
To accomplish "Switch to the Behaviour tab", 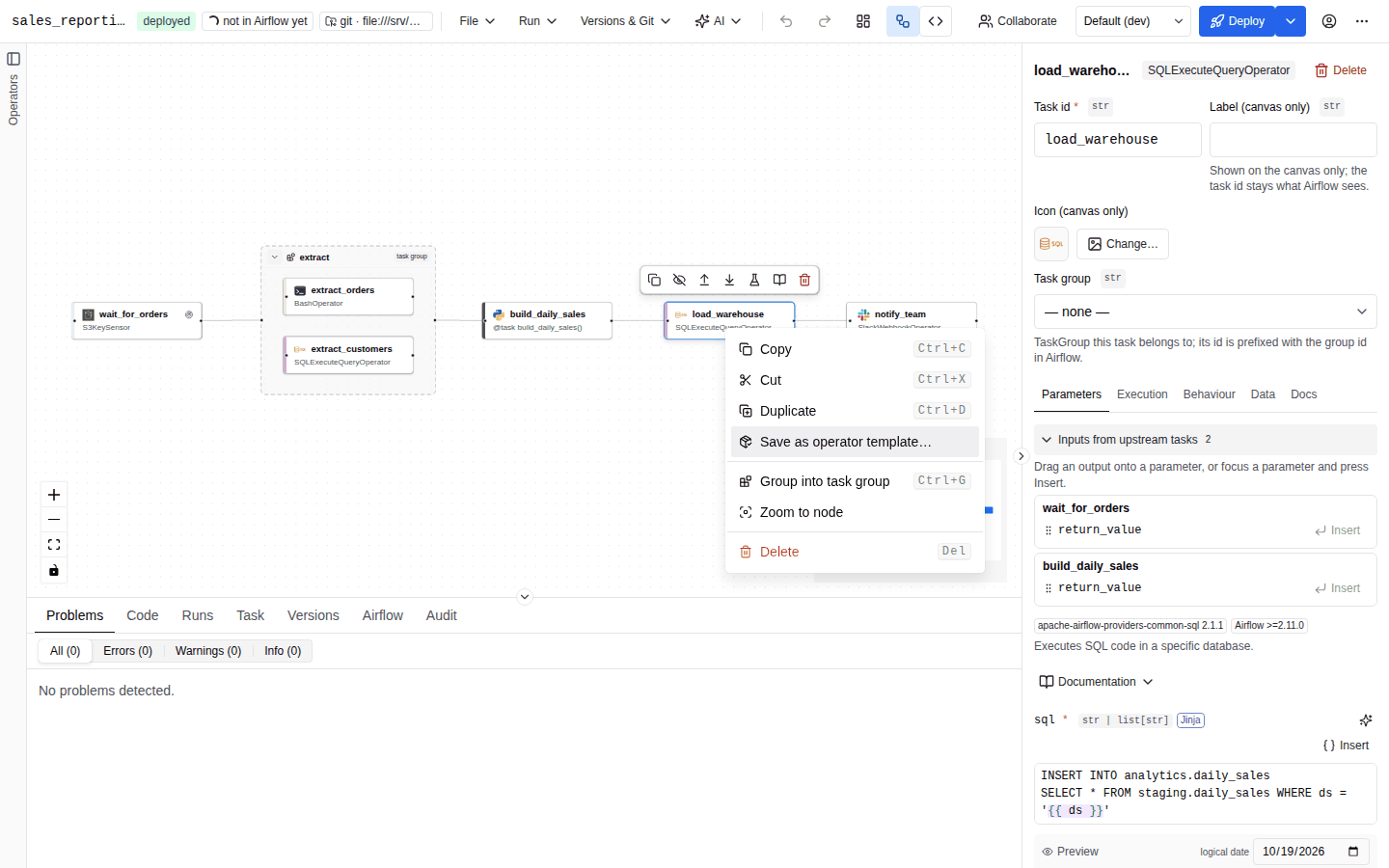I will pyautogui.click(x=1209, y=394).
